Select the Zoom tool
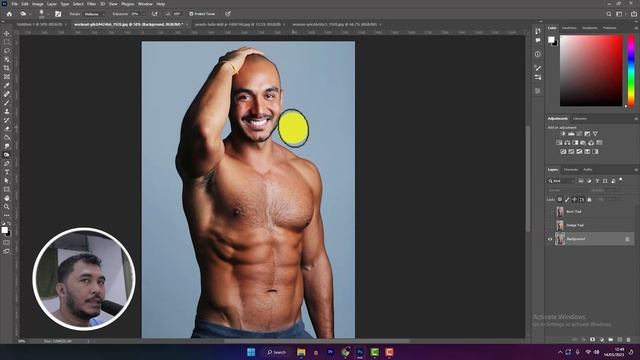This screenshot has width=640, height=360. point(7,207)
